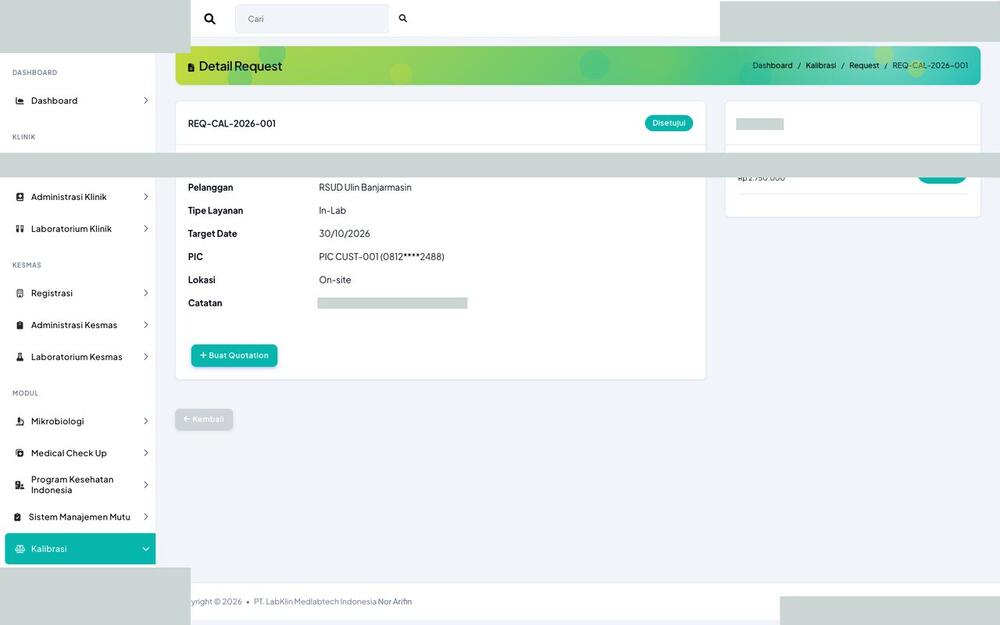Click the Medical Check Up icon
This screenshot has width=1000, height=625.
coord(20,453)
